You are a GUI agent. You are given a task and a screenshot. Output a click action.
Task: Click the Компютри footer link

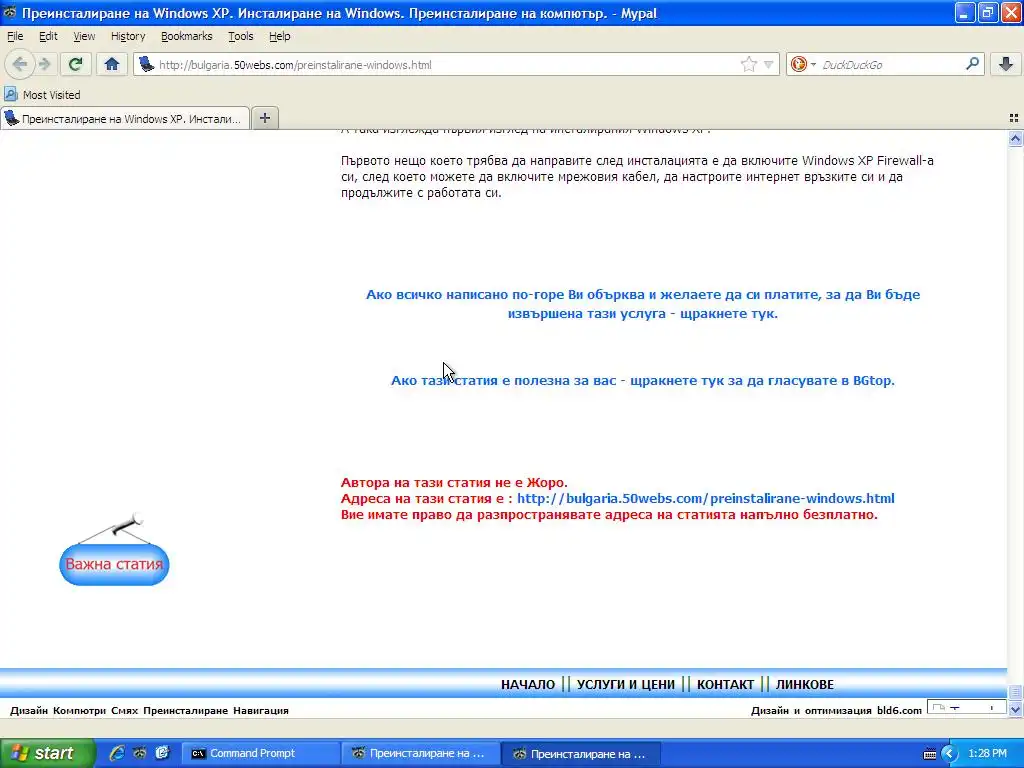click(x=79, y=711)
